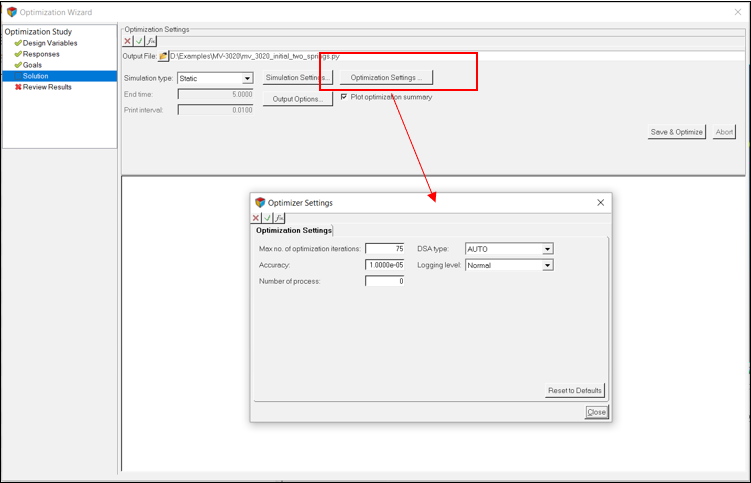Screen dimensions: 751x483
Task: Click Optimization Study root node
Action: click(38, 32)
